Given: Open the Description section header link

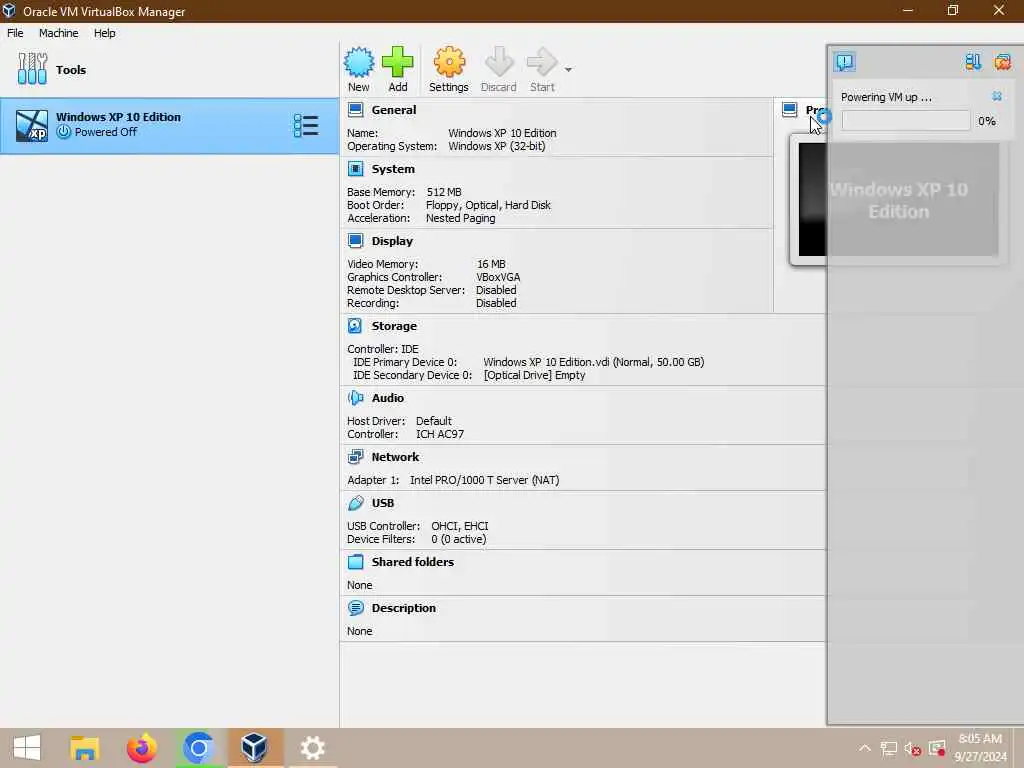Looking at the screenshot, I should (404, 608).
